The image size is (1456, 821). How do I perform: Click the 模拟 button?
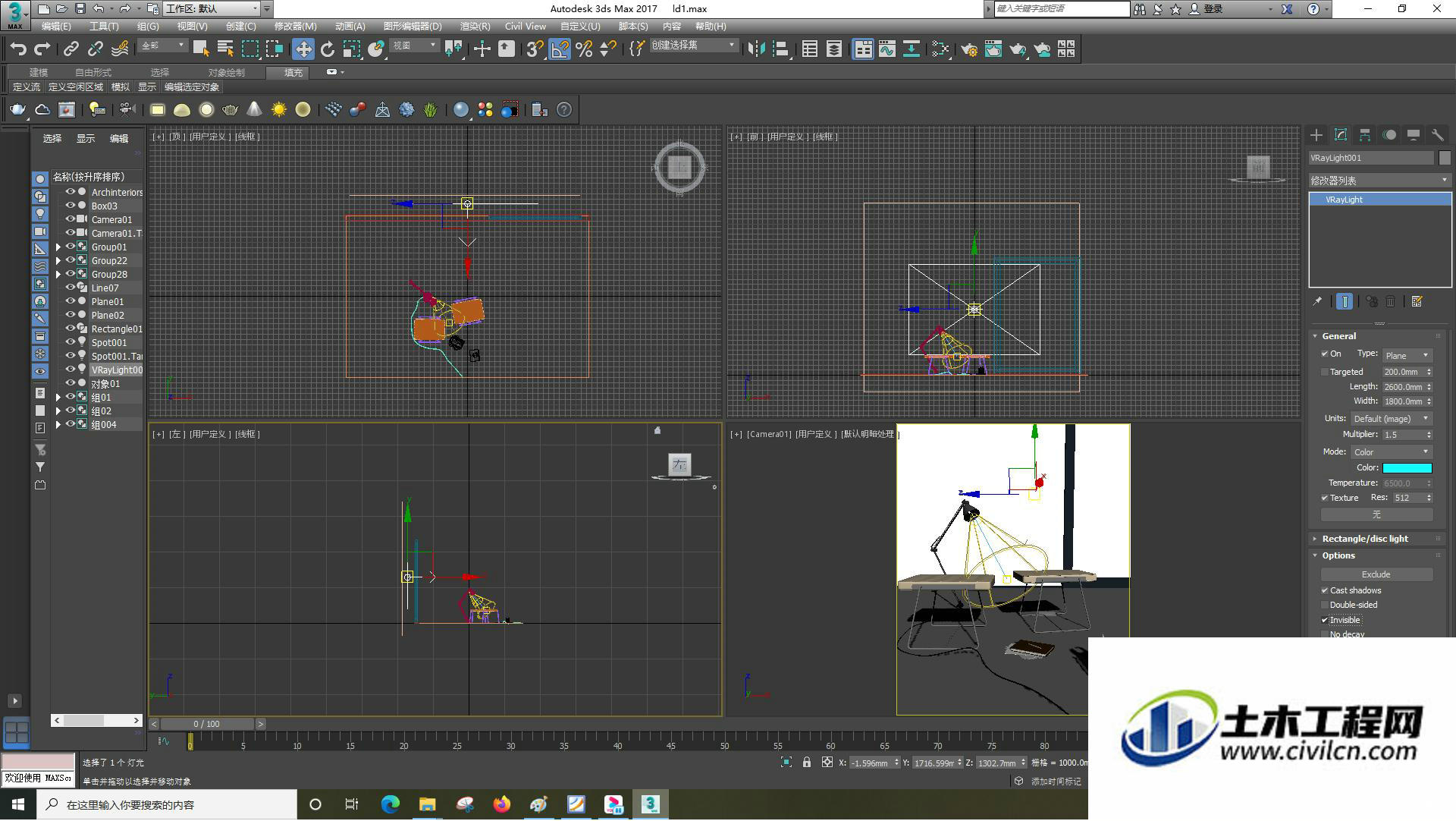point(121,87)
